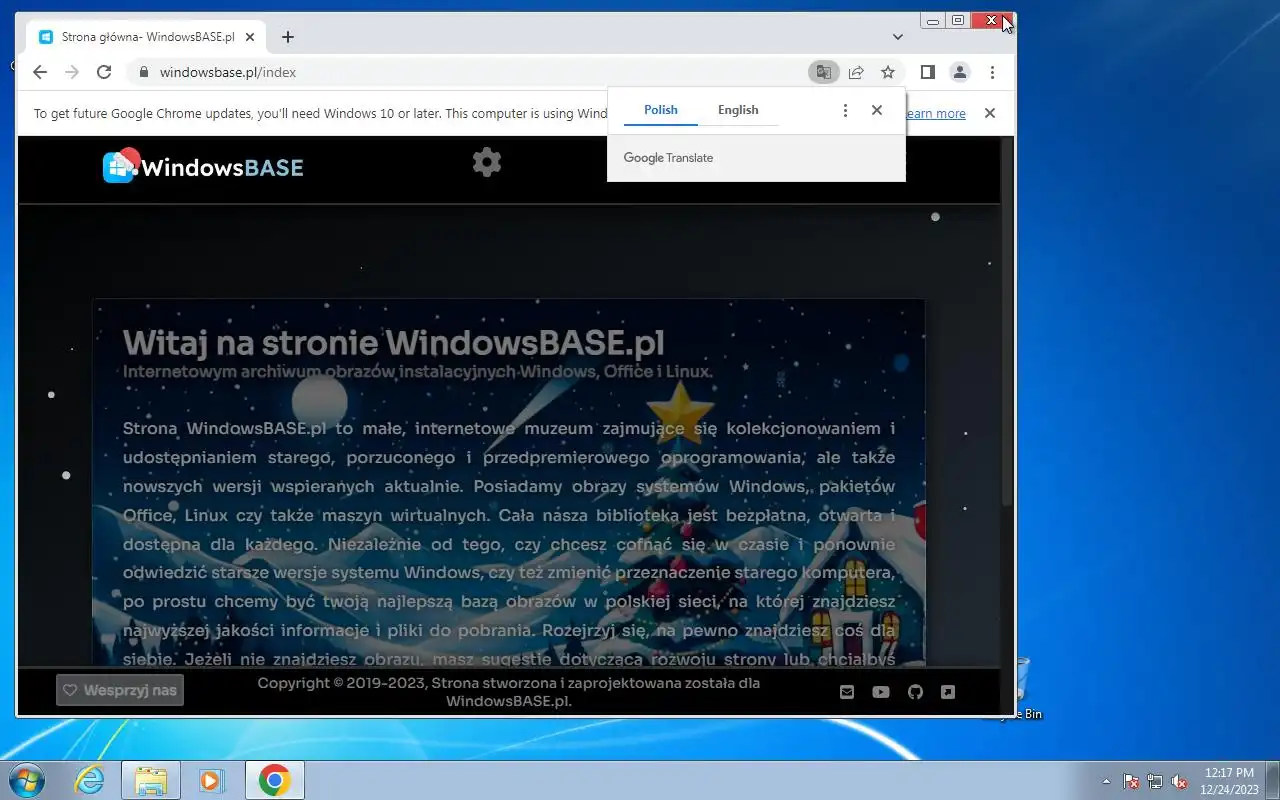This screenshot has height=800, width=1280.
Task: View site security lock information
Action: pyautogui.click(x=143, y=72)
